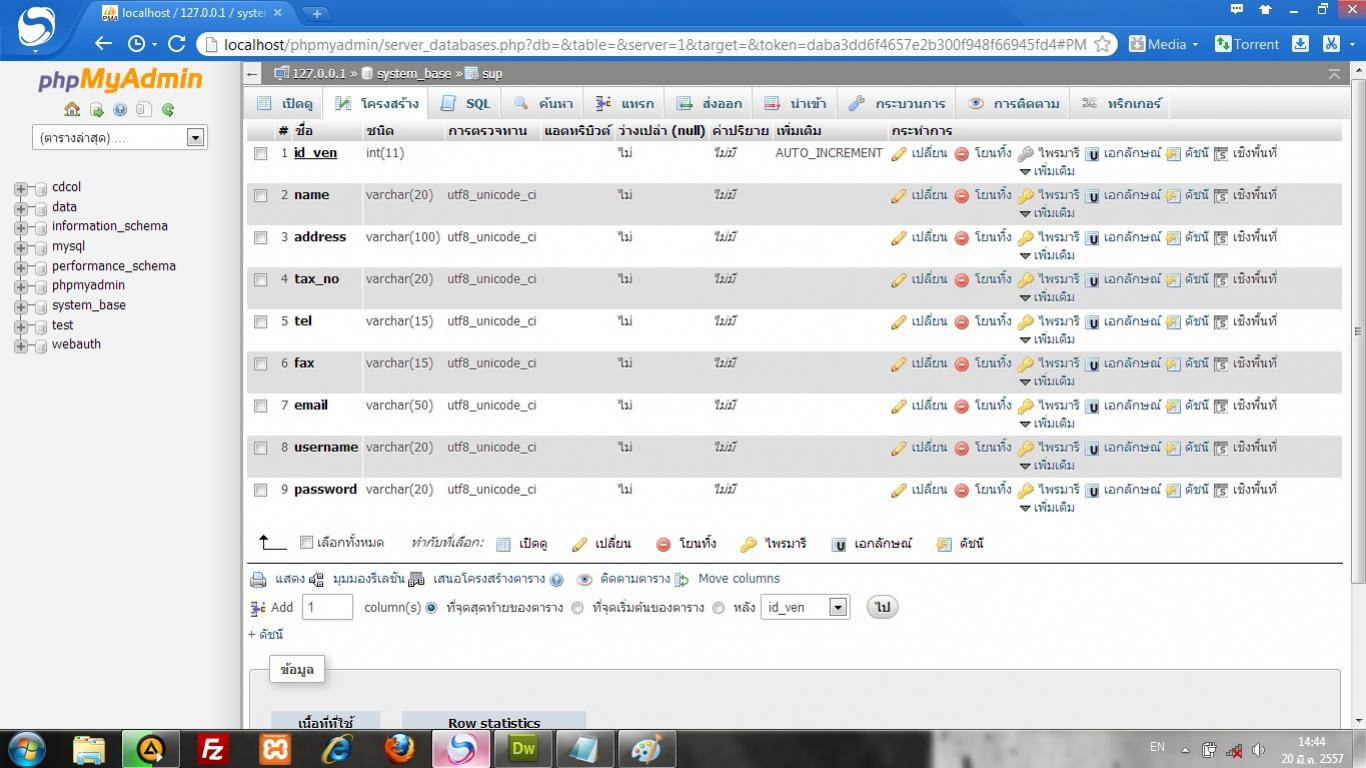Click the green reload navigation icon in sidebar
The width and height of the screenshot is (1366, 768).
168,110
